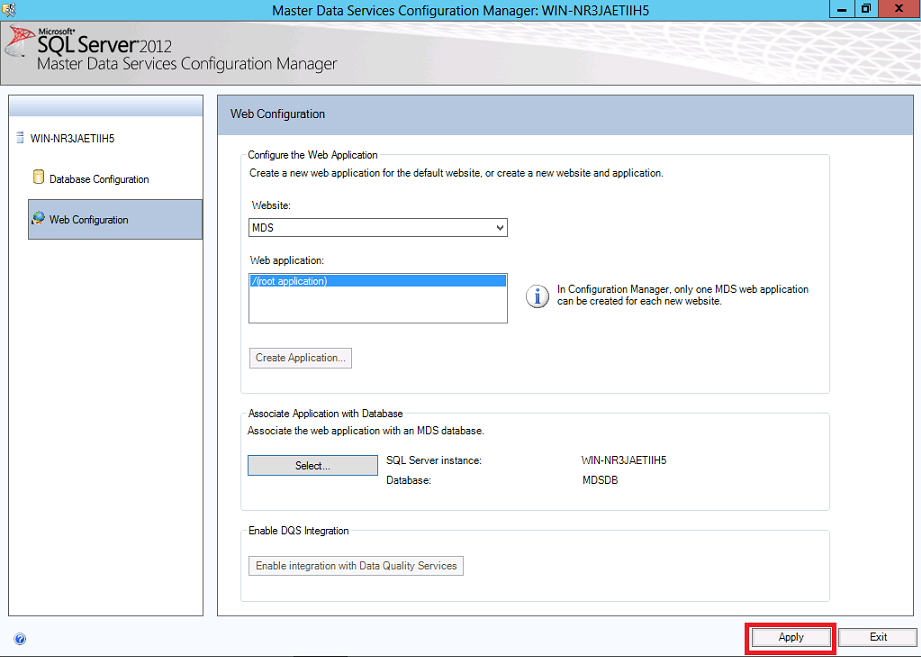Click the blue help question mark icon

[20, 638]
